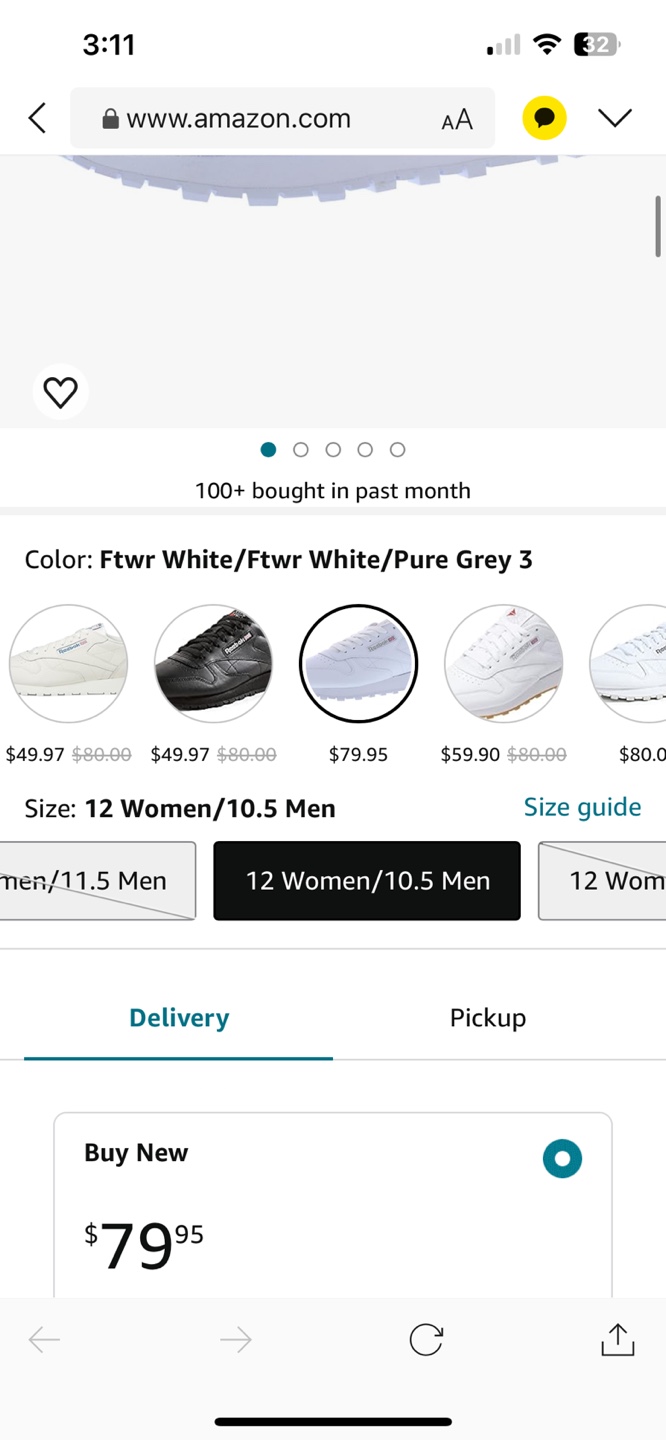Choose size 12 Women/10.5 Men button

pos(366,881)
